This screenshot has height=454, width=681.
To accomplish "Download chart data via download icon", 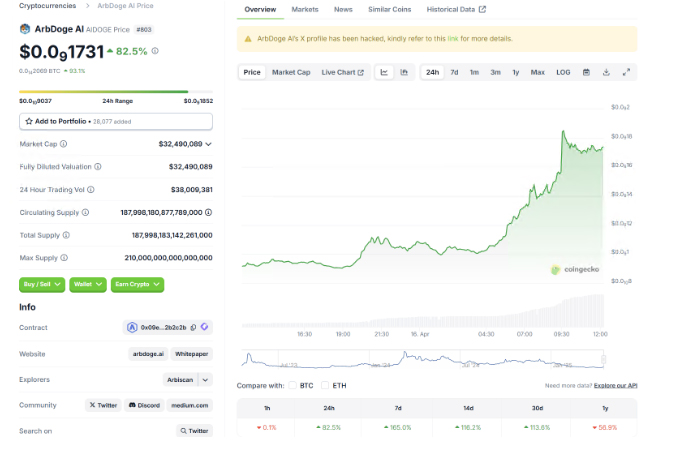I will point(607,72).
